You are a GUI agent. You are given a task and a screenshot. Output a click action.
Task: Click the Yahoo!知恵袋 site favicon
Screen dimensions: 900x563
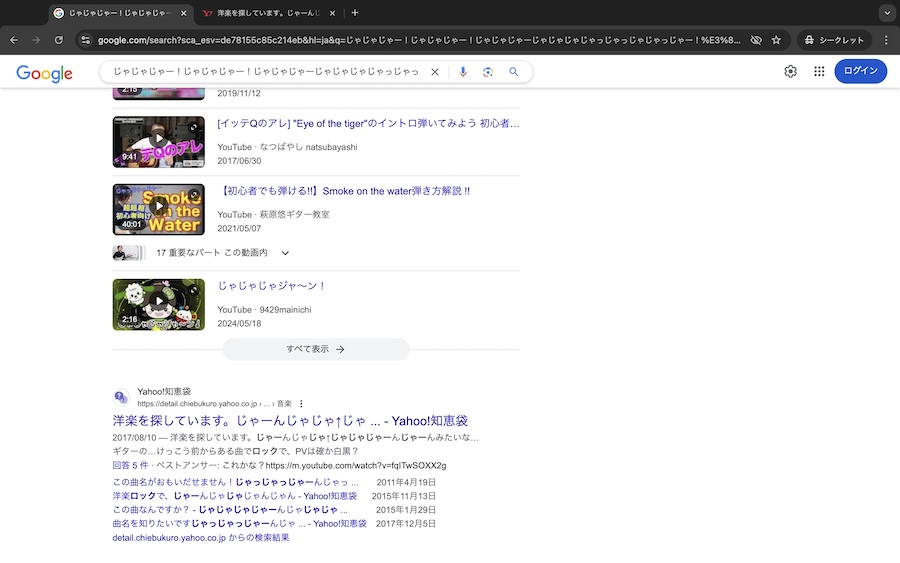click(x=121, y=397)
